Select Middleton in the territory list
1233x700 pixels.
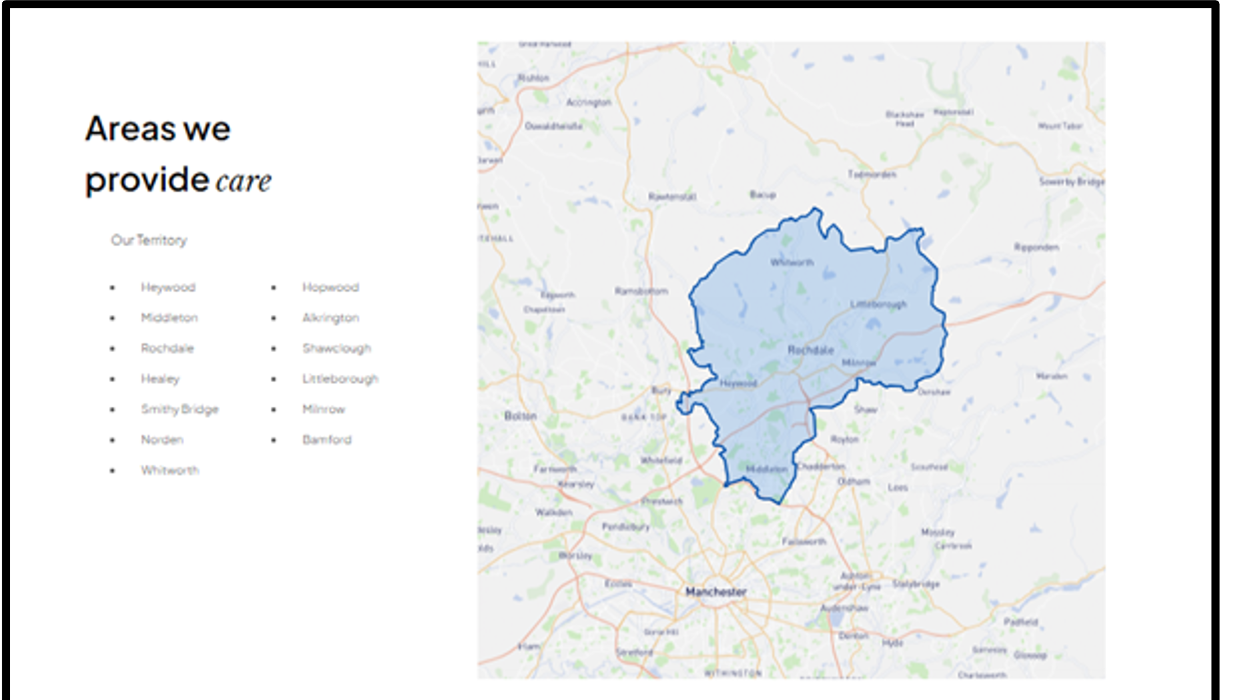(x=169, y=318)
